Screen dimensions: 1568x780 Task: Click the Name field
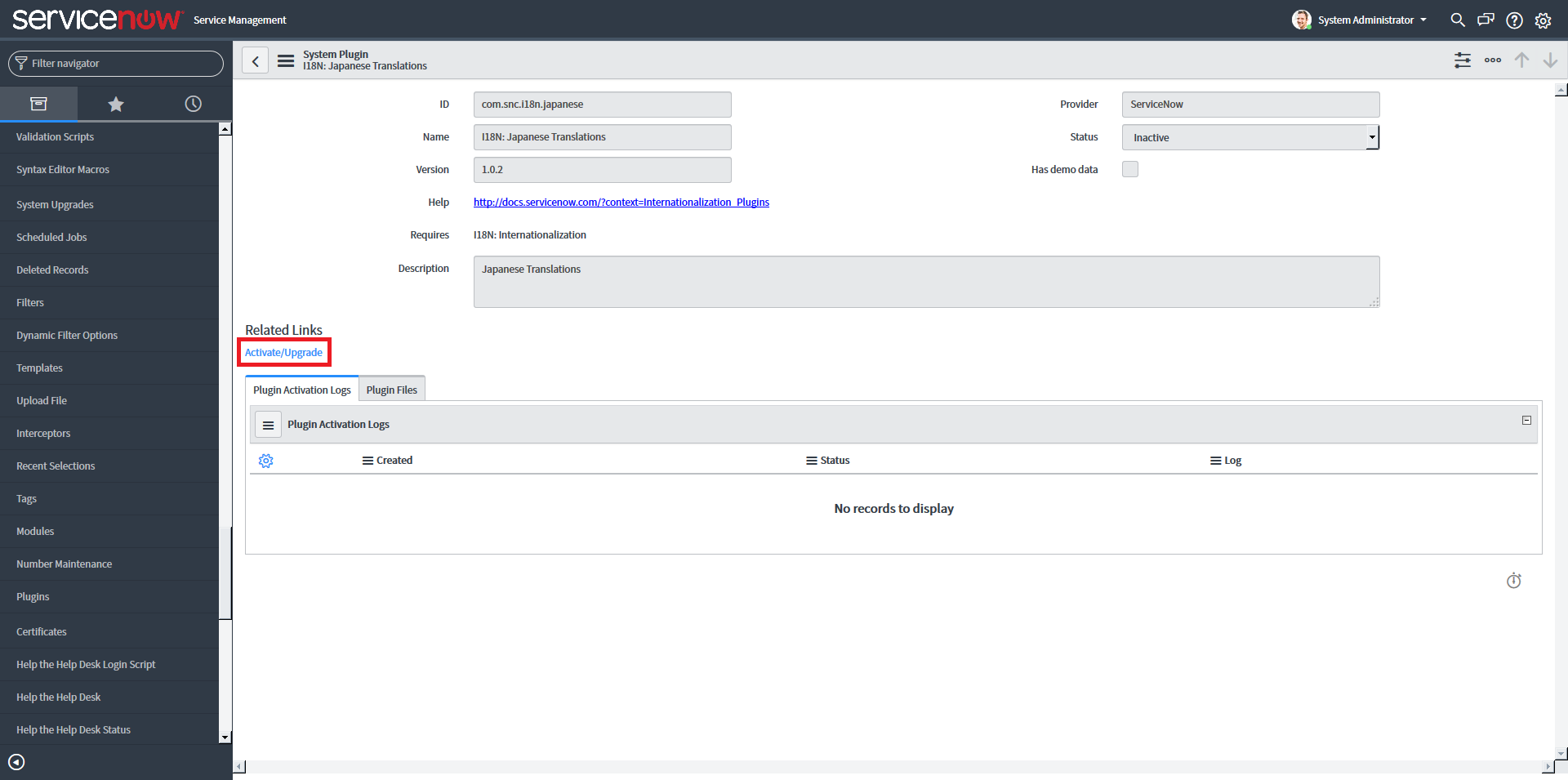click(603, 137)
